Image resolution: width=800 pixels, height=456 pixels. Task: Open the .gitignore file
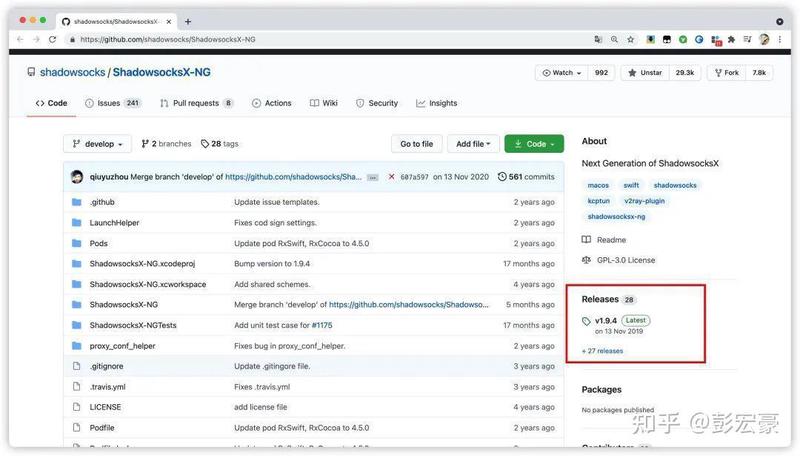pyautogui.click(x=107, y=366)
